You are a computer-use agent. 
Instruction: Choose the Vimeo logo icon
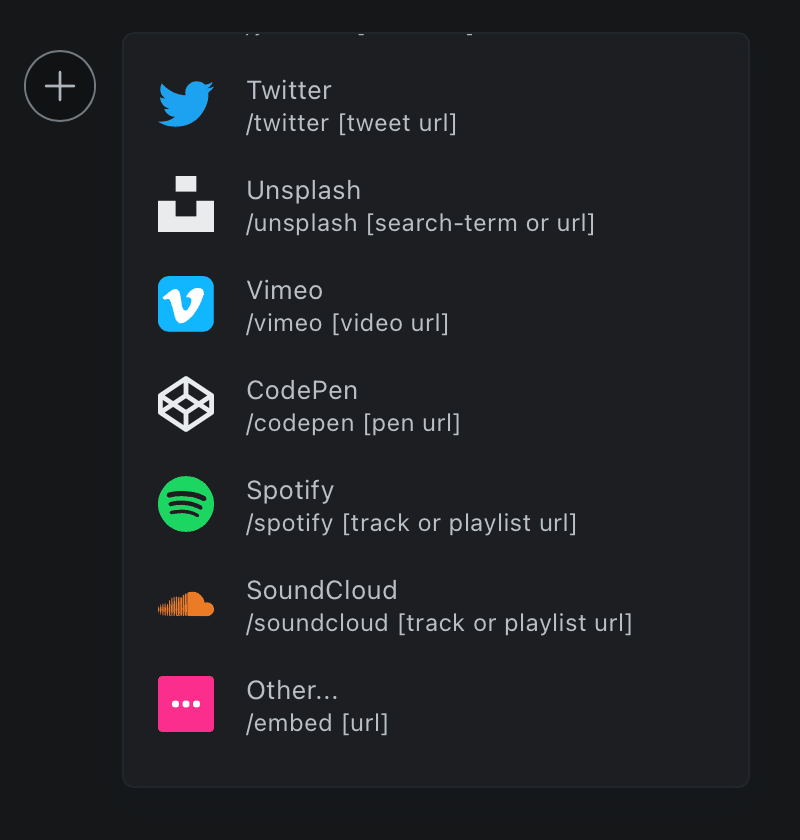click(x=186, y=304)
